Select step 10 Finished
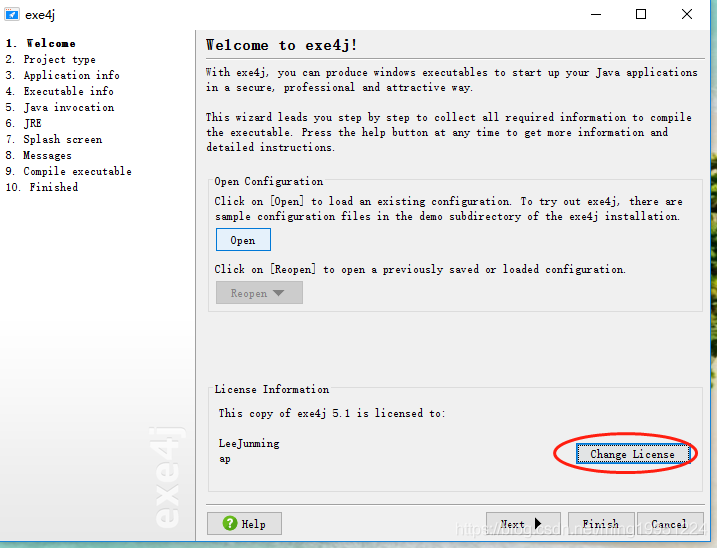This screenshot has width=717, height=548. [x=42, y=188]
